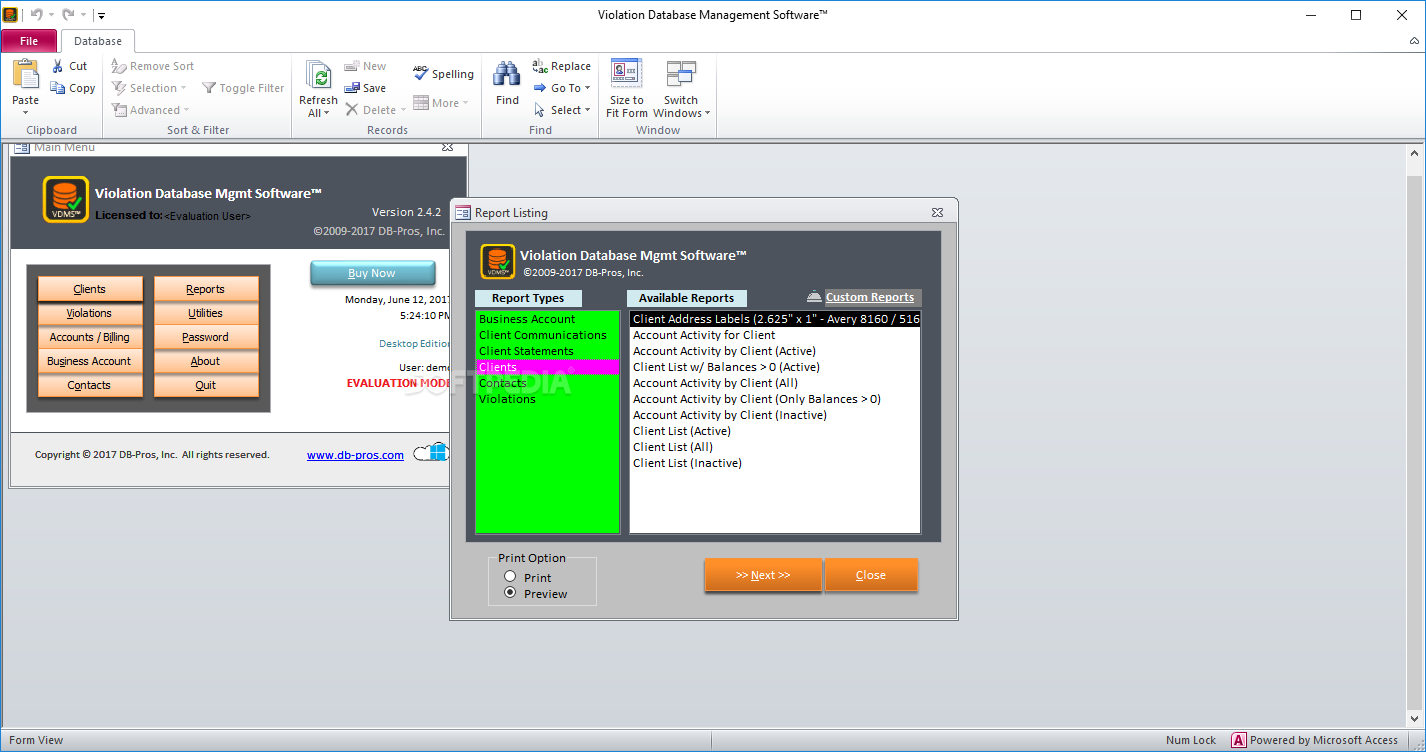Click the service bell Custom Reports icon
Viewport: 1426px width, 752px height.
pyautogui.click(x=814, y=296)
